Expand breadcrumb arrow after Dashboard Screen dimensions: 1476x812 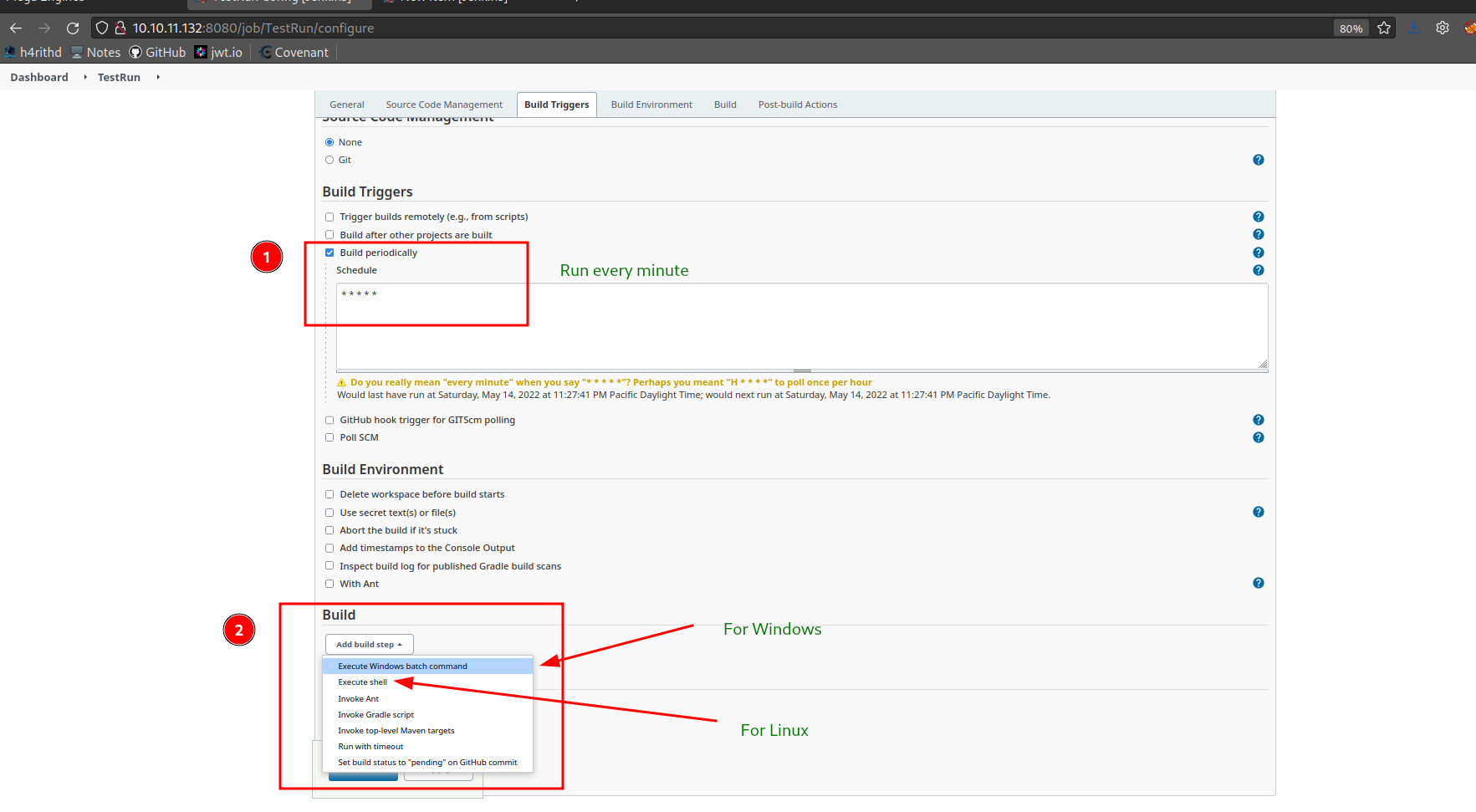click(85, 77)
